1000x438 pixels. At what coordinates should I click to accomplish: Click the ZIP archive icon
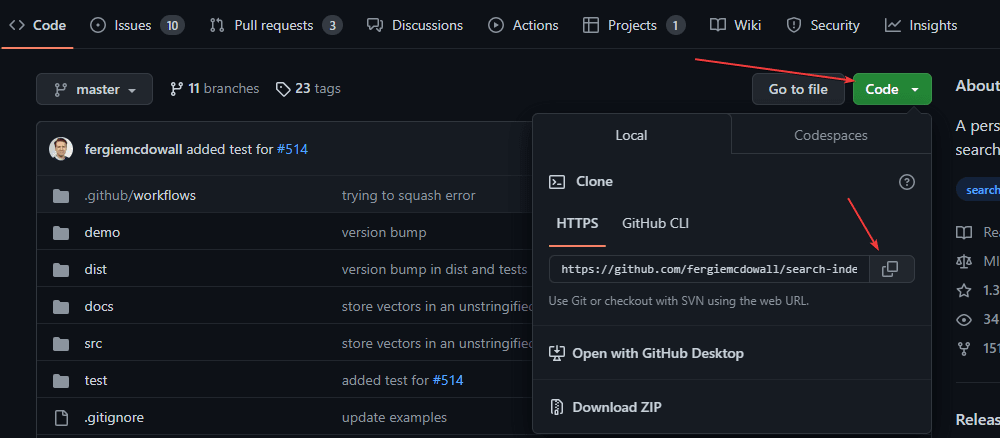[x=557, y=407]
